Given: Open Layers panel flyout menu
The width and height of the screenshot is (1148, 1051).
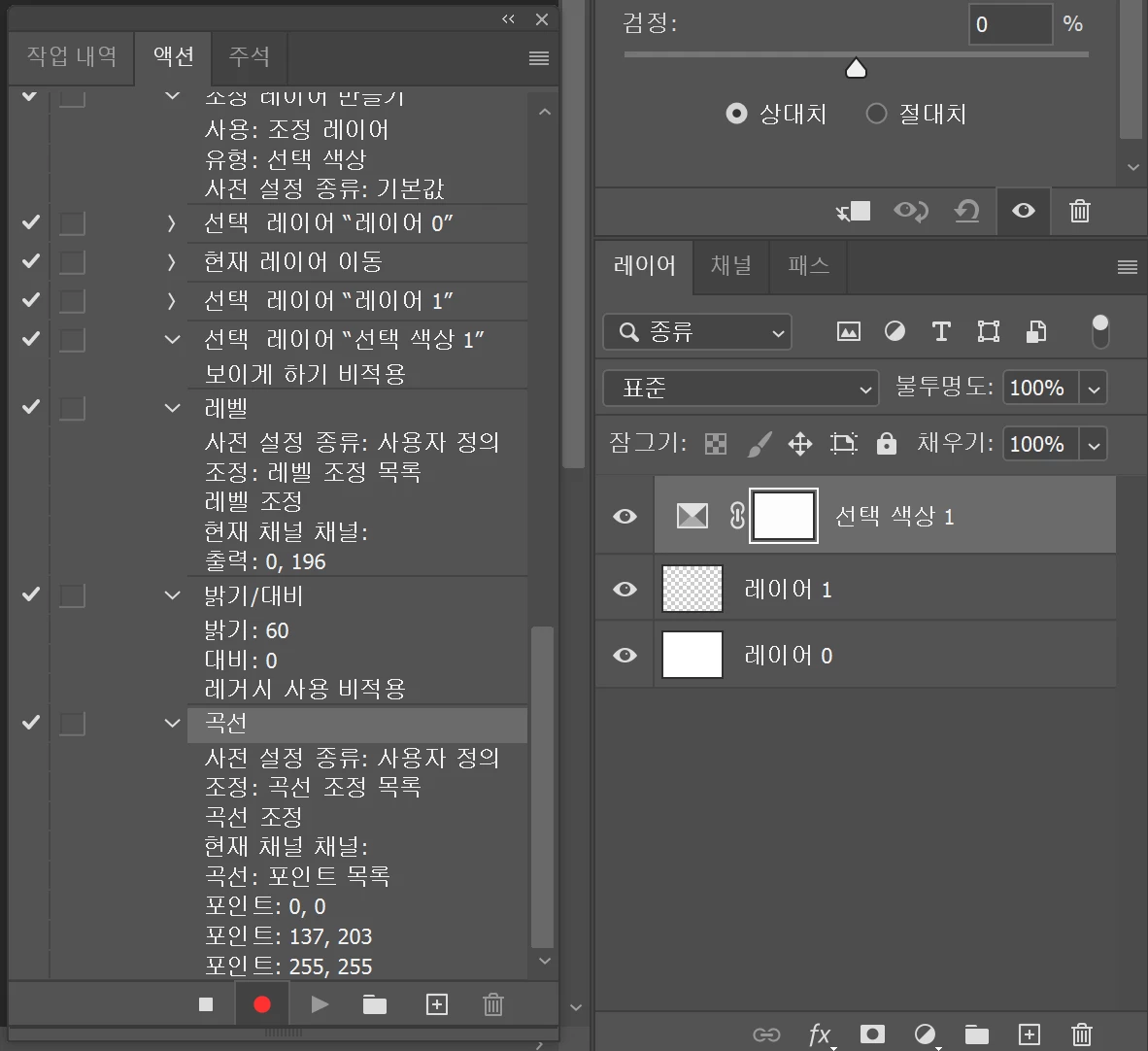Looking at the screenshot, I should (x=1128, y=267).
